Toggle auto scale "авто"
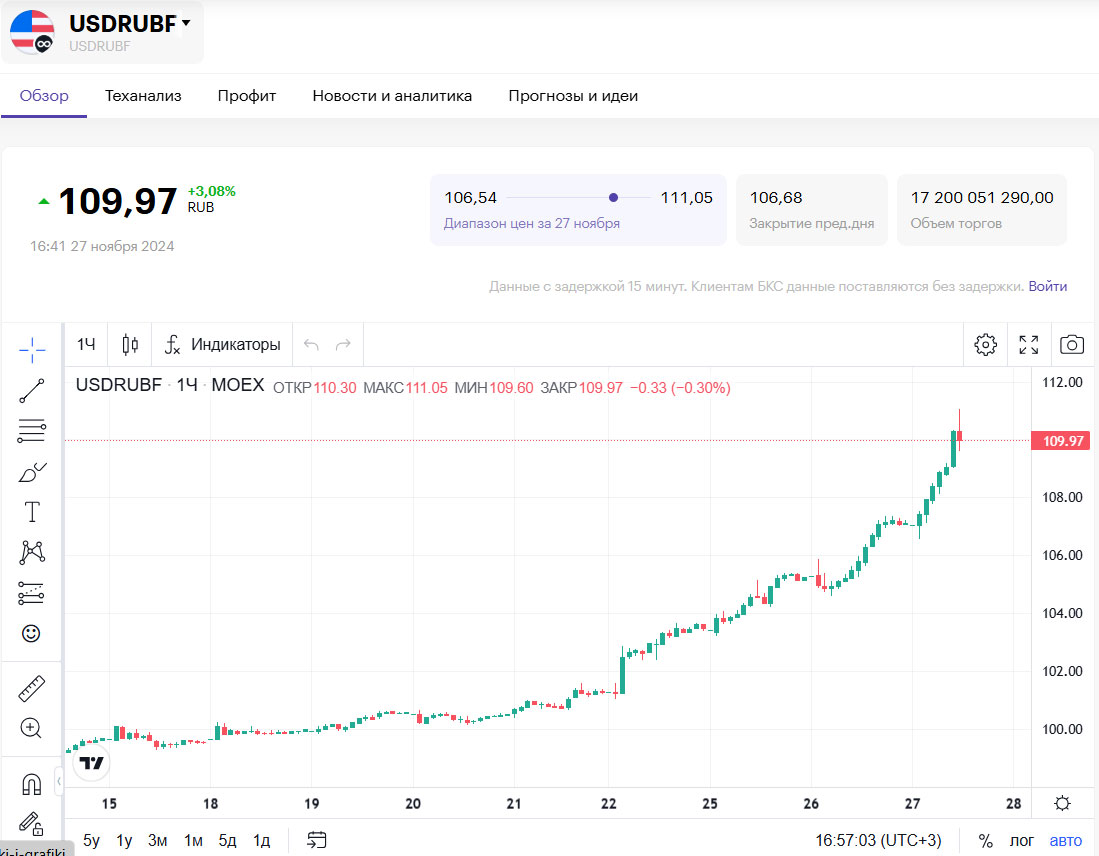1099x856 pixels. coord(1066,840)
